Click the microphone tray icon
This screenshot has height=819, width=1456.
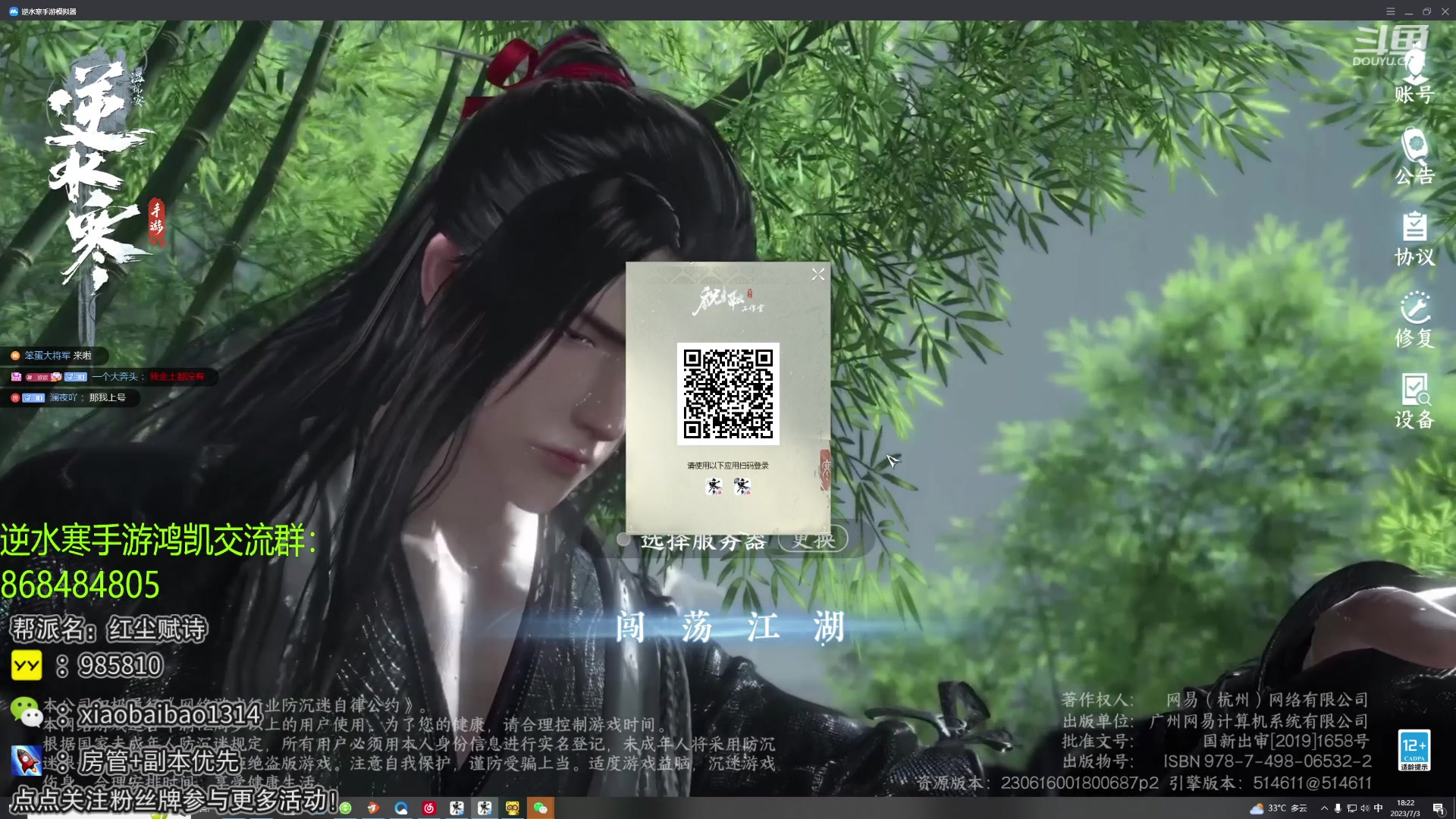[x=1338, y=808]
